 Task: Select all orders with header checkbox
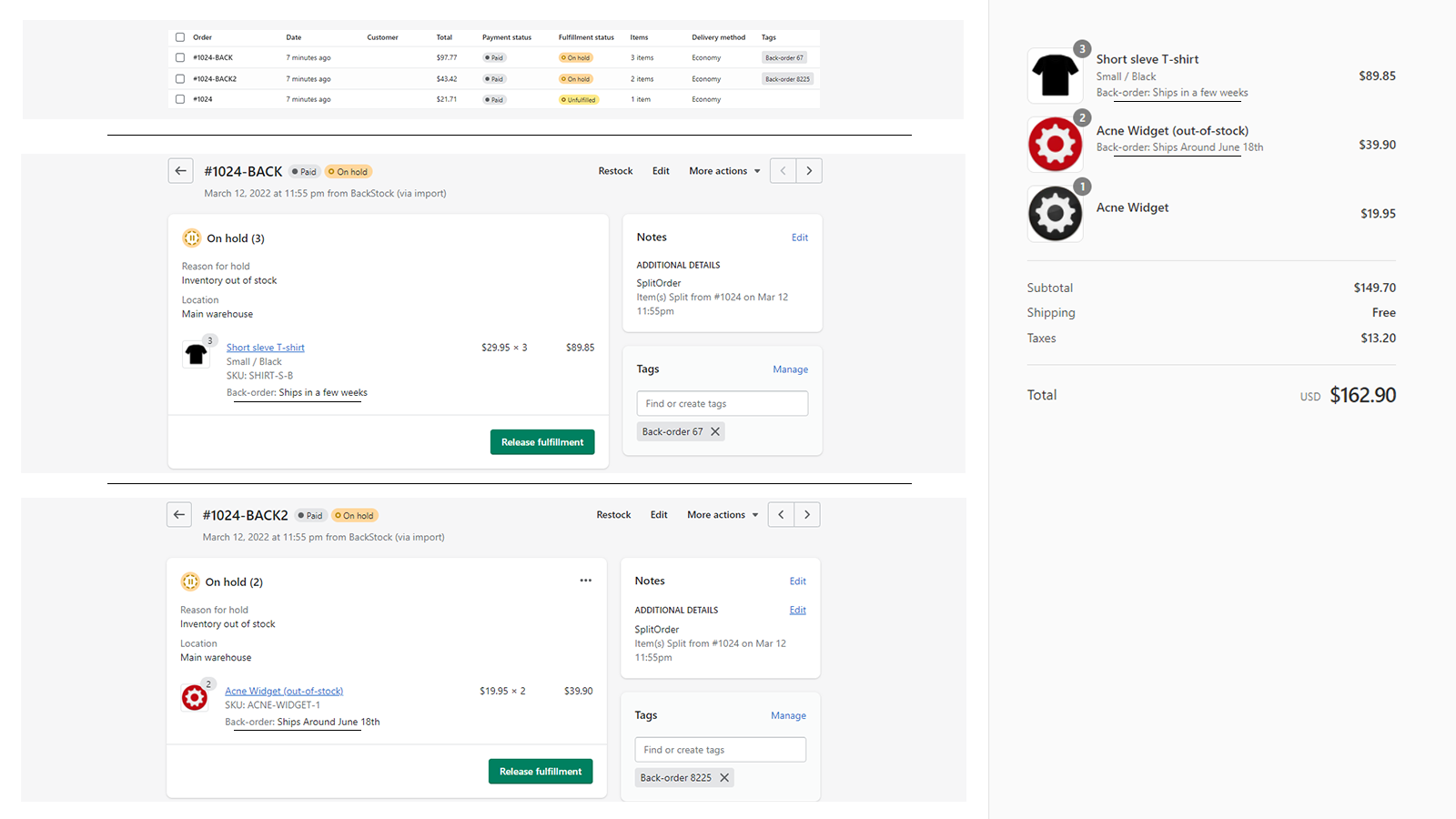(x=180, y=37)
